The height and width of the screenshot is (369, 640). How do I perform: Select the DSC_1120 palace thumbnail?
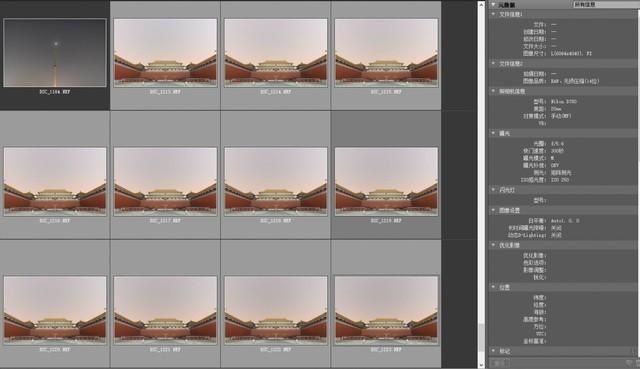[55, 311]
